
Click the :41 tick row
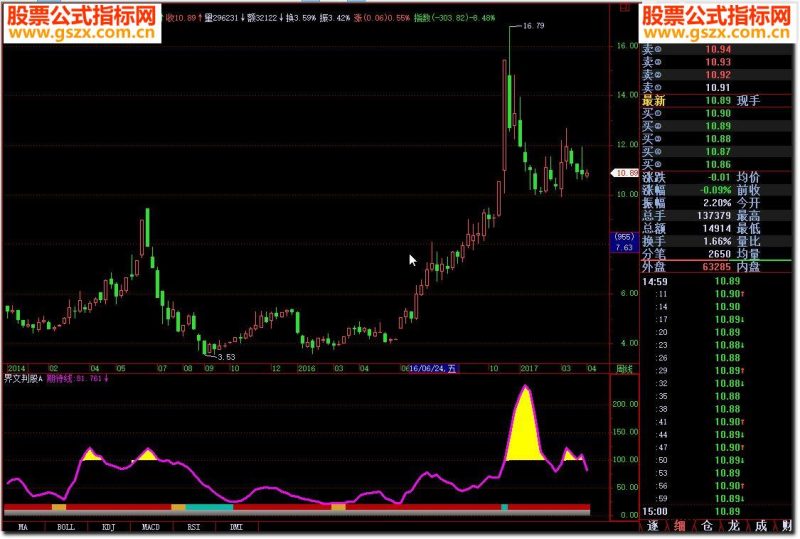coord(717,422)
